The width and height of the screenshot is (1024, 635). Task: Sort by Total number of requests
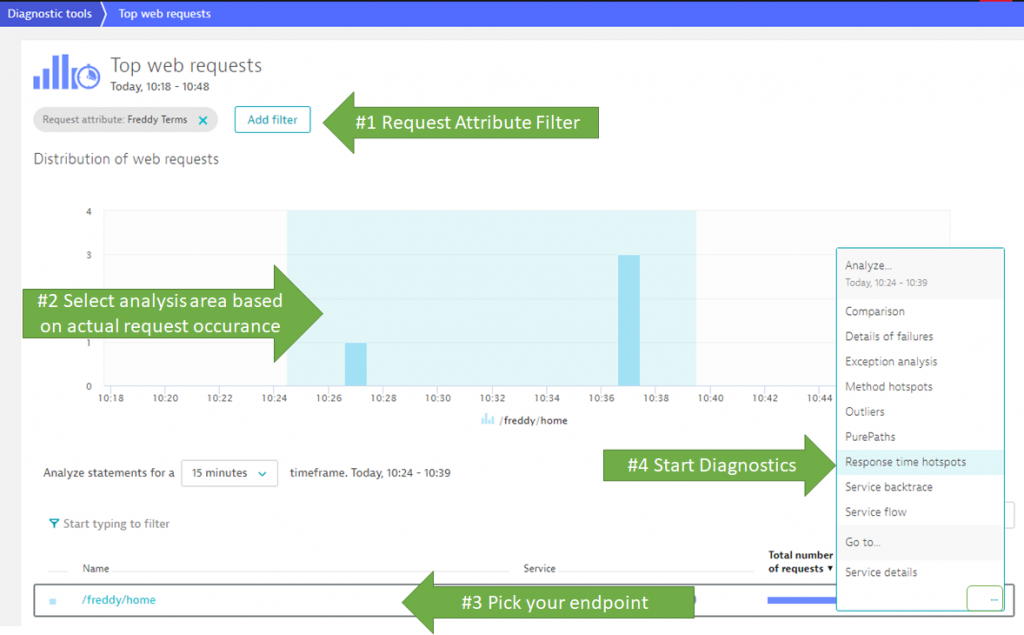point(801,562)
